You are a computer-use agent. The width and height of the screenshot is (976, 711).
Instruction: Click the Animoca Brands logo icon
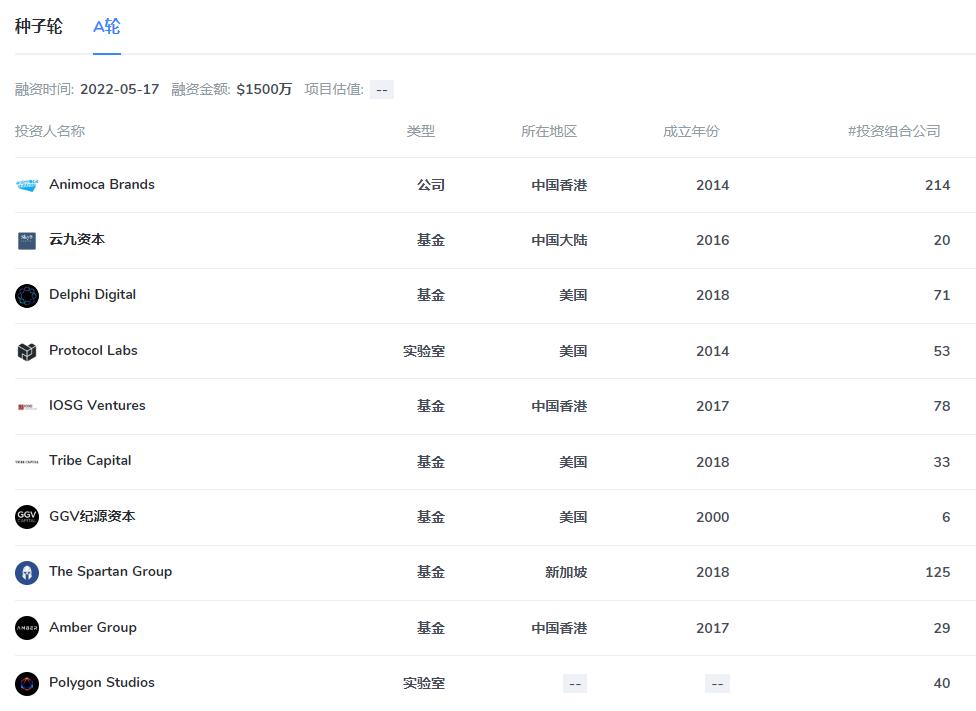27,184
